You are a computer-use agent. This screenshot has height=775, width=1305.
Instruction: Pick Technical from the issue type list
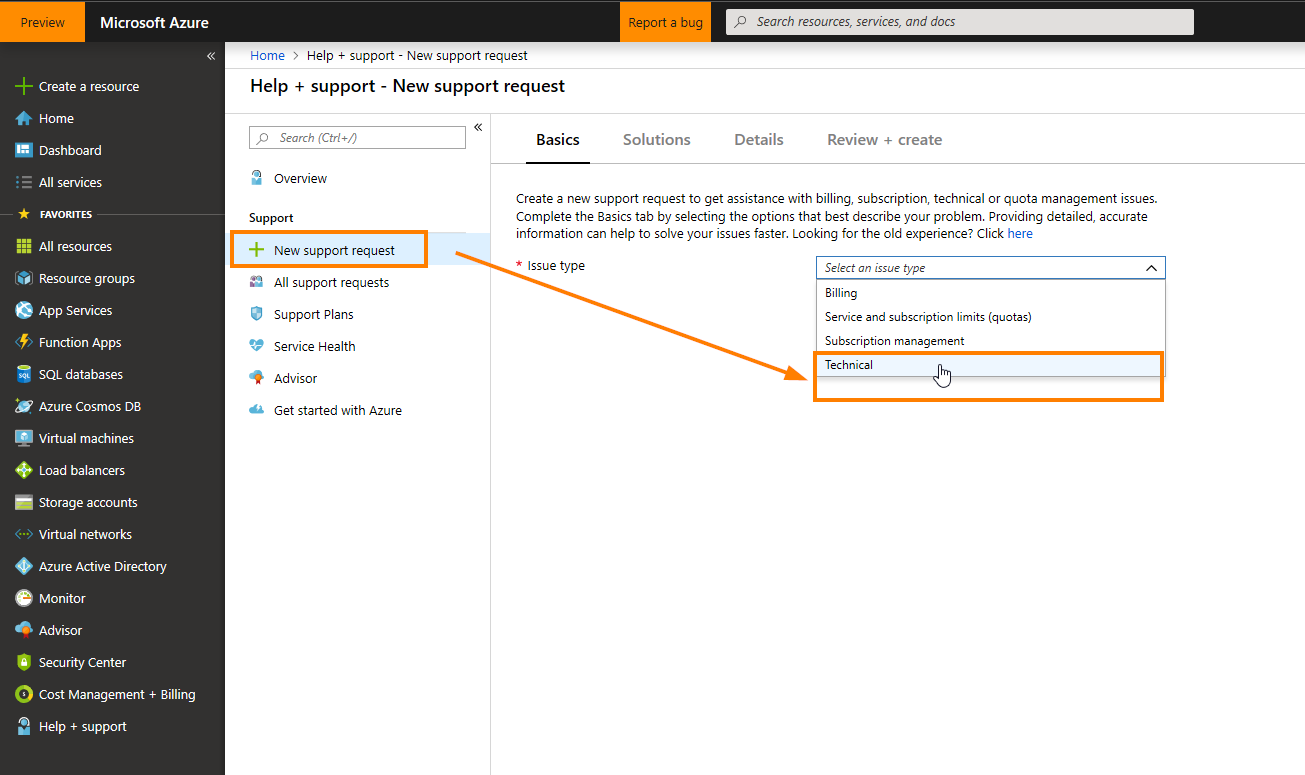click(991, 365)
